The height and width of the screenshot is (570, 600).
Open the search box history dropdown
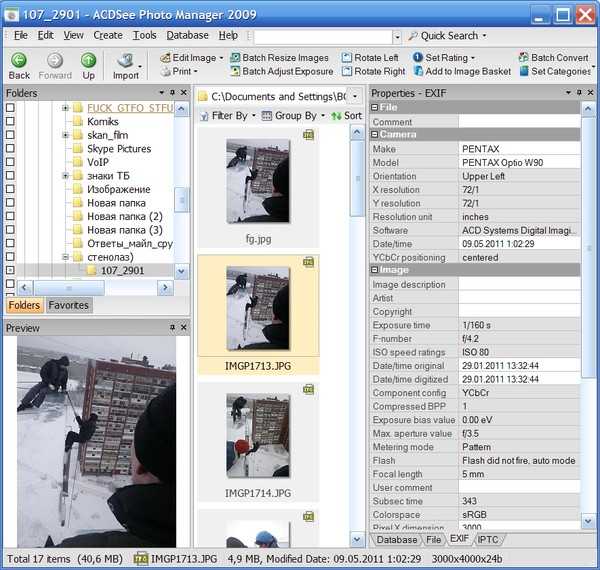click(397, 37)
